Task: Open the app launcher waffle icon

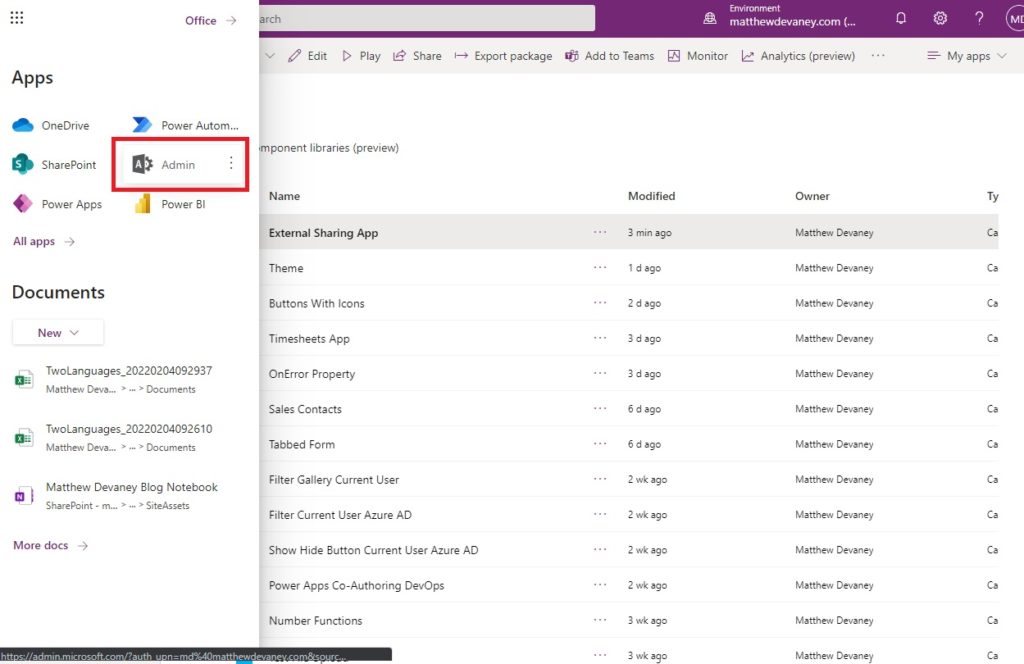Action: point(17,18)
